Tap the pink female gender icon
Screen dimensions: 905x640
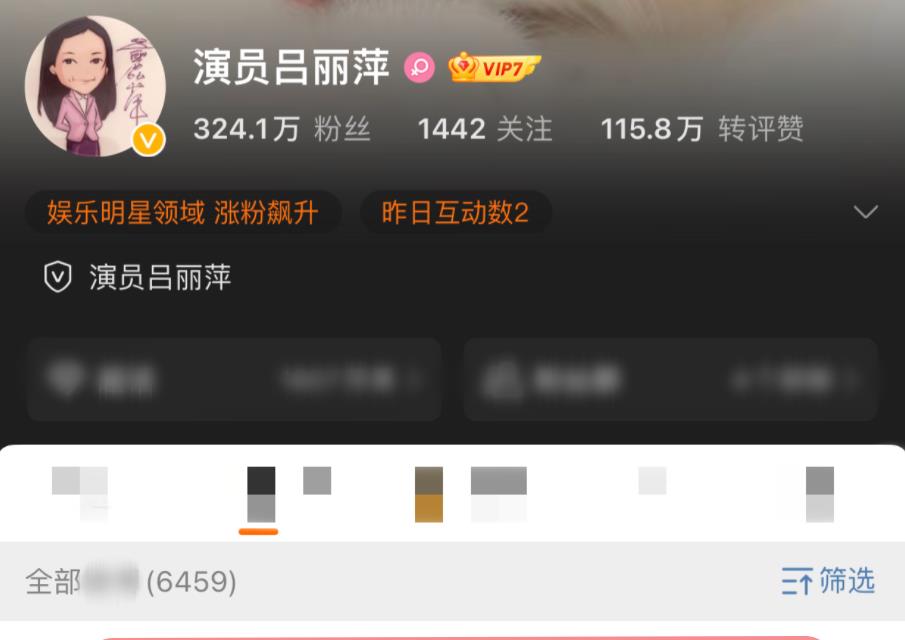419,68
